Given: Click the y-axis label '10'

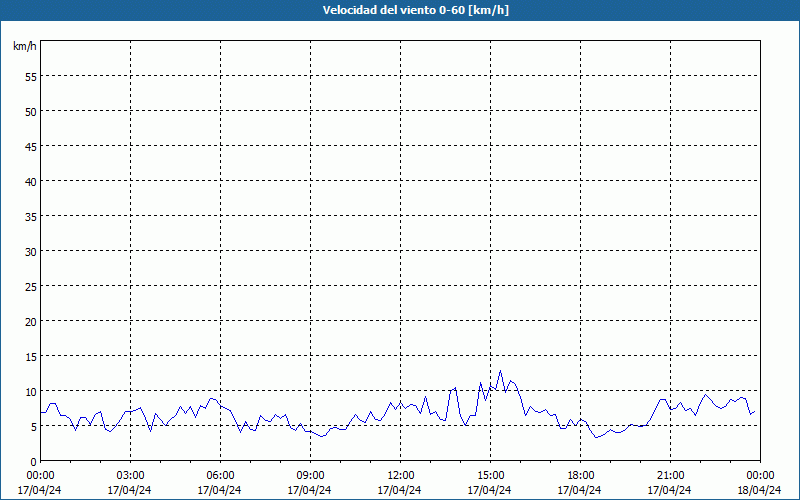Looking at the screenshot, I should 31,391.
